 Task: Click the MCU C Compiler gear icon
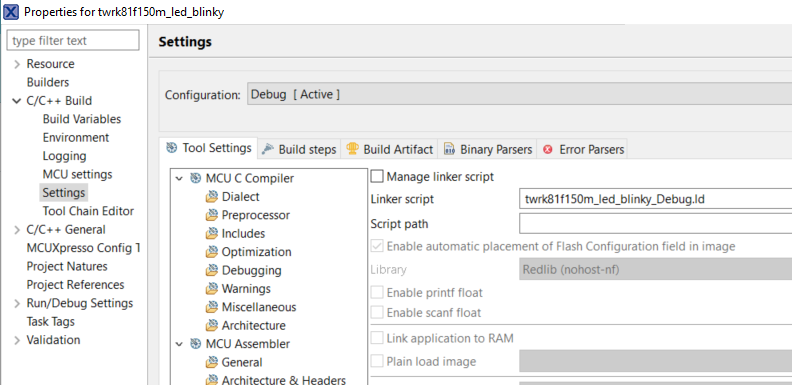195,178
